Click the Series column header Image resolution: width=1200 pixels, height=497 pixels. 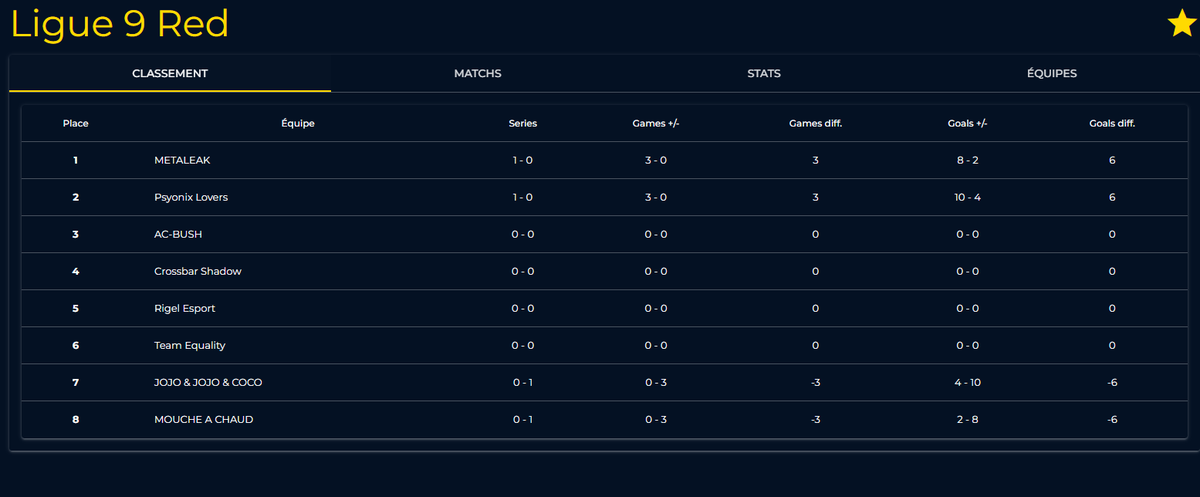(x=523, y=124)
